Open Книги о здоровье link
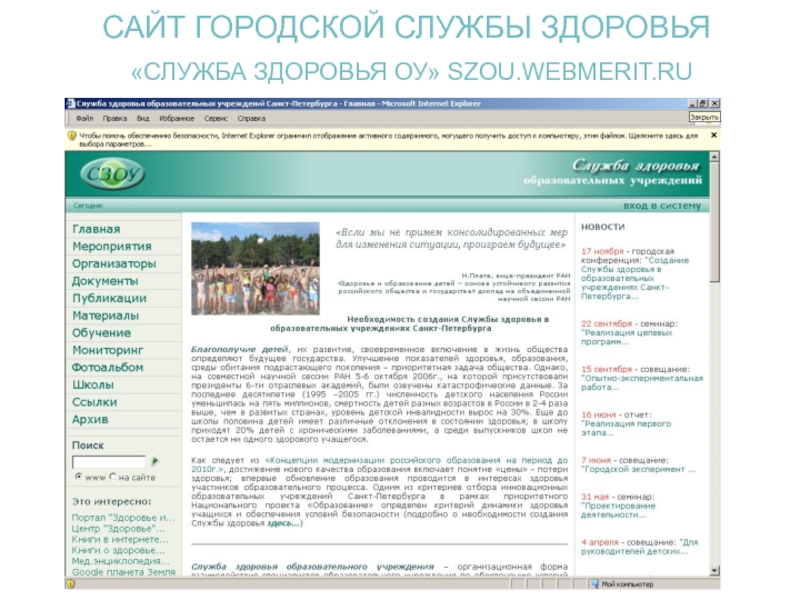800x600 pixels. point(118,551)
